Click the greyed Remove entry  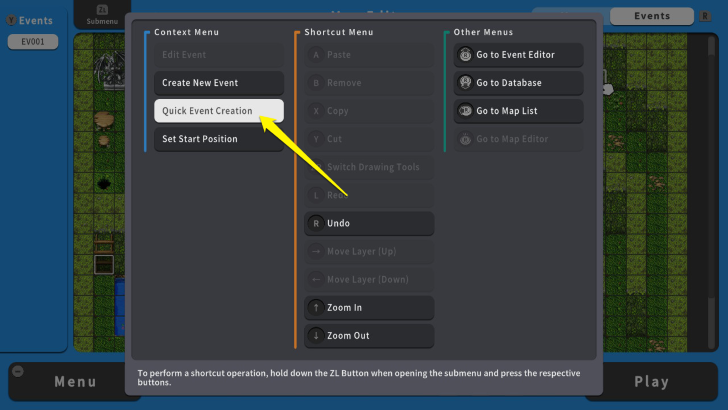tap(369, 83)
